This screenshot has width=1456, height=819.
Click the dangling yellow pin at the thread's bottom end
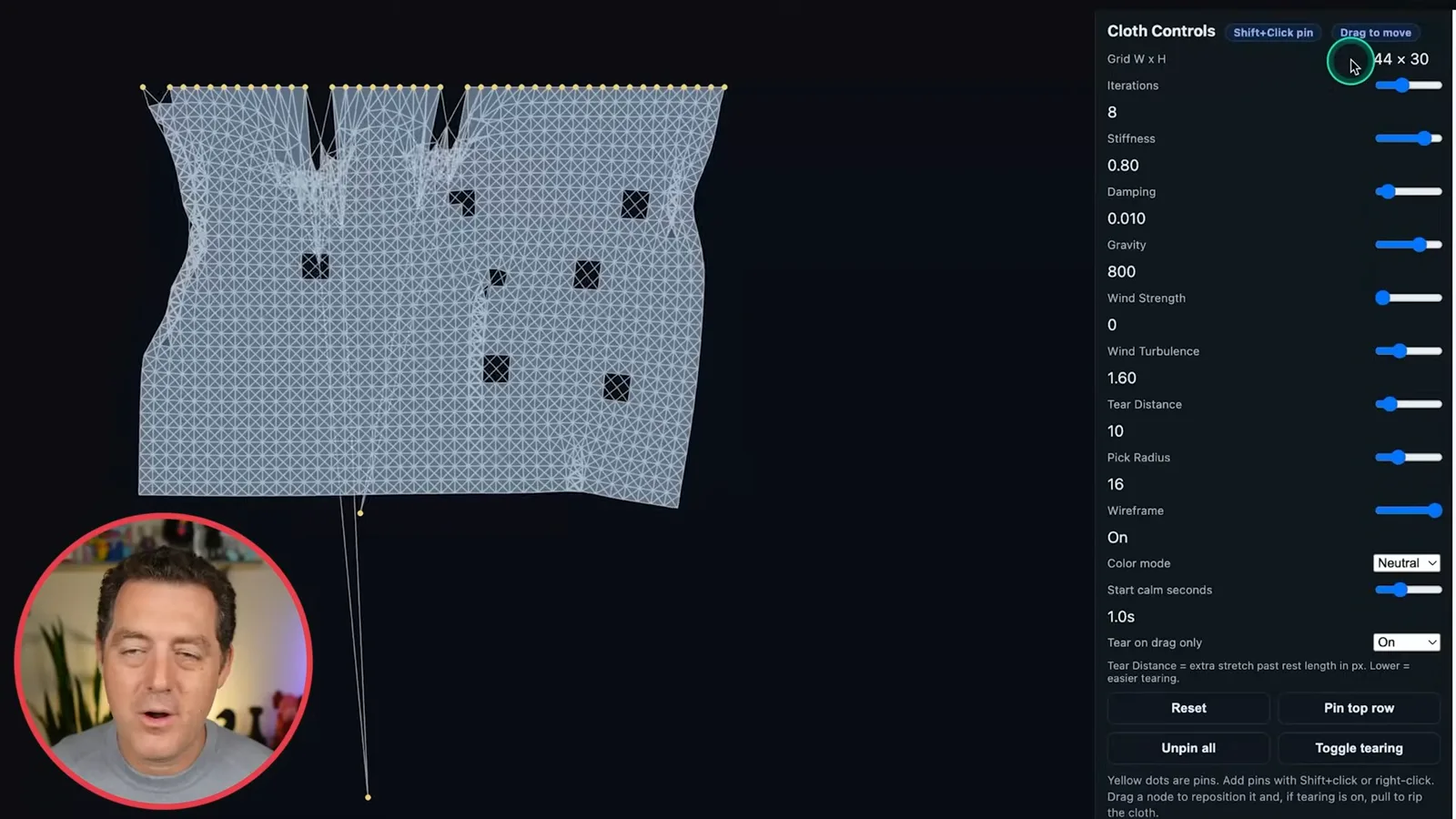click(x=368, y=797)
